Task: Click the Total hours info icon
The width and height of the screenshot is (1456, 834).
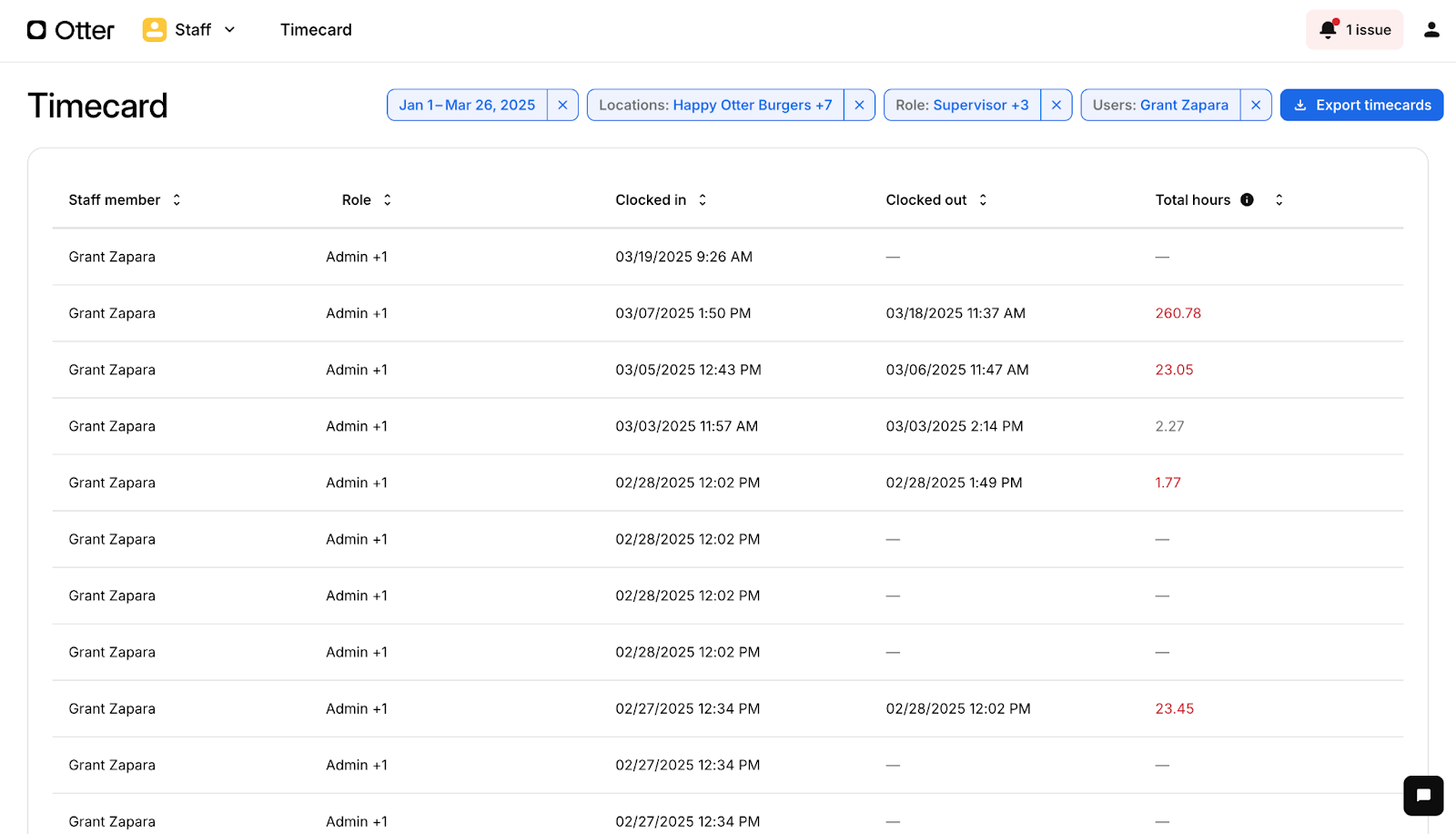Action: click(x=1247, y=199)
